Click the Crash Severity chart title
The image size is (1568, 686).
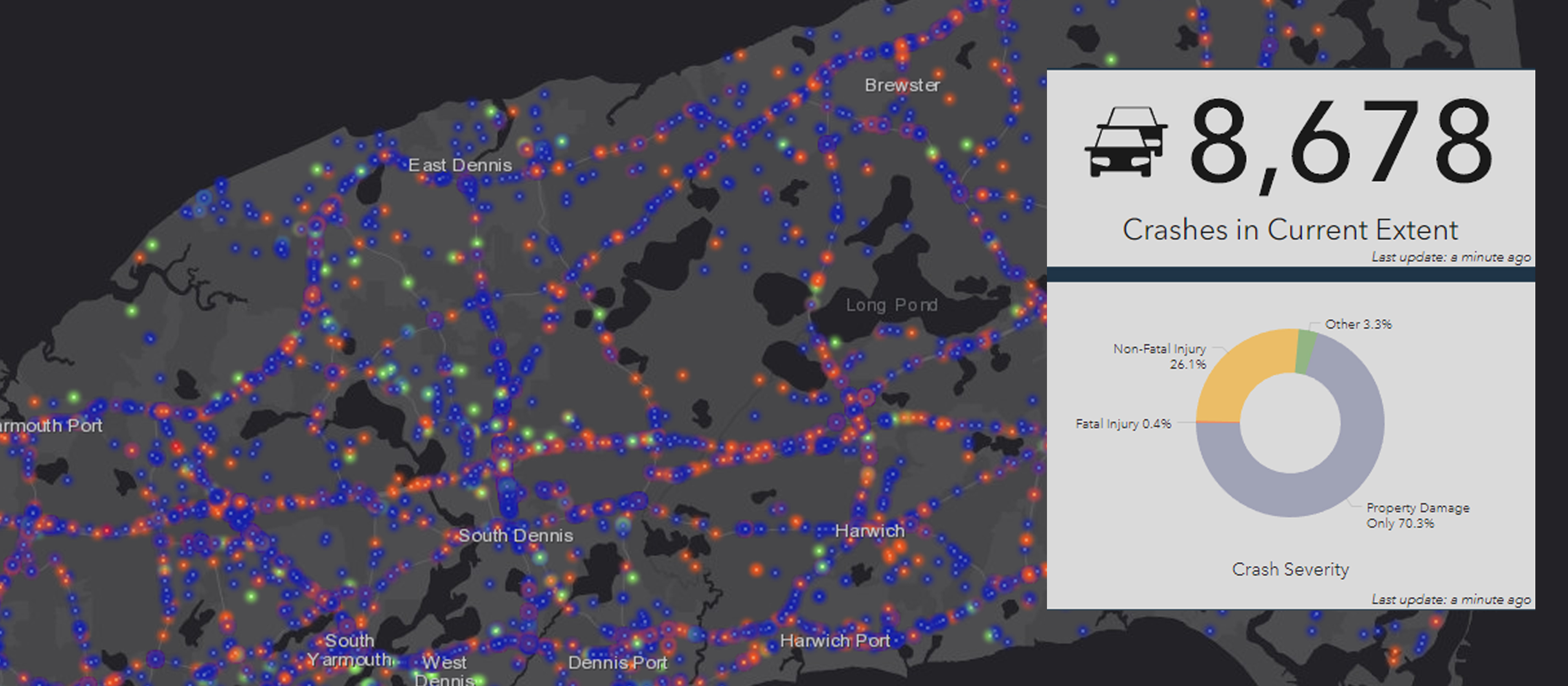(x=1290, y=569)
